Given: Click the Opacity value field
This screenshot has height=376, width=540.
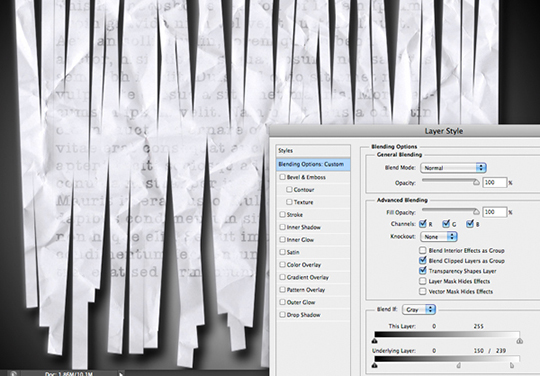Looking at the screenshot, I should 495,182.
